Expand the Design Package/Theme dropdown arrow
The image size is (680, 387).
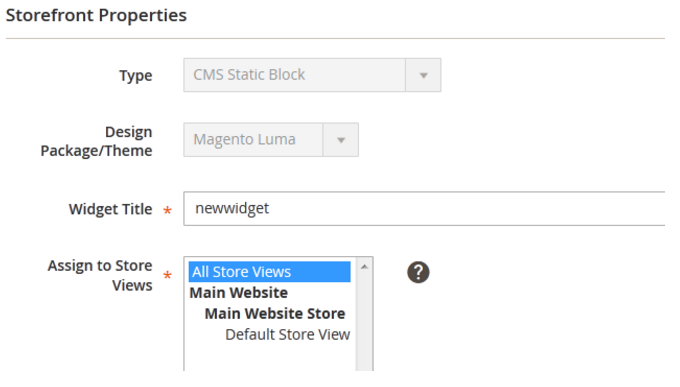pos(341,140)
